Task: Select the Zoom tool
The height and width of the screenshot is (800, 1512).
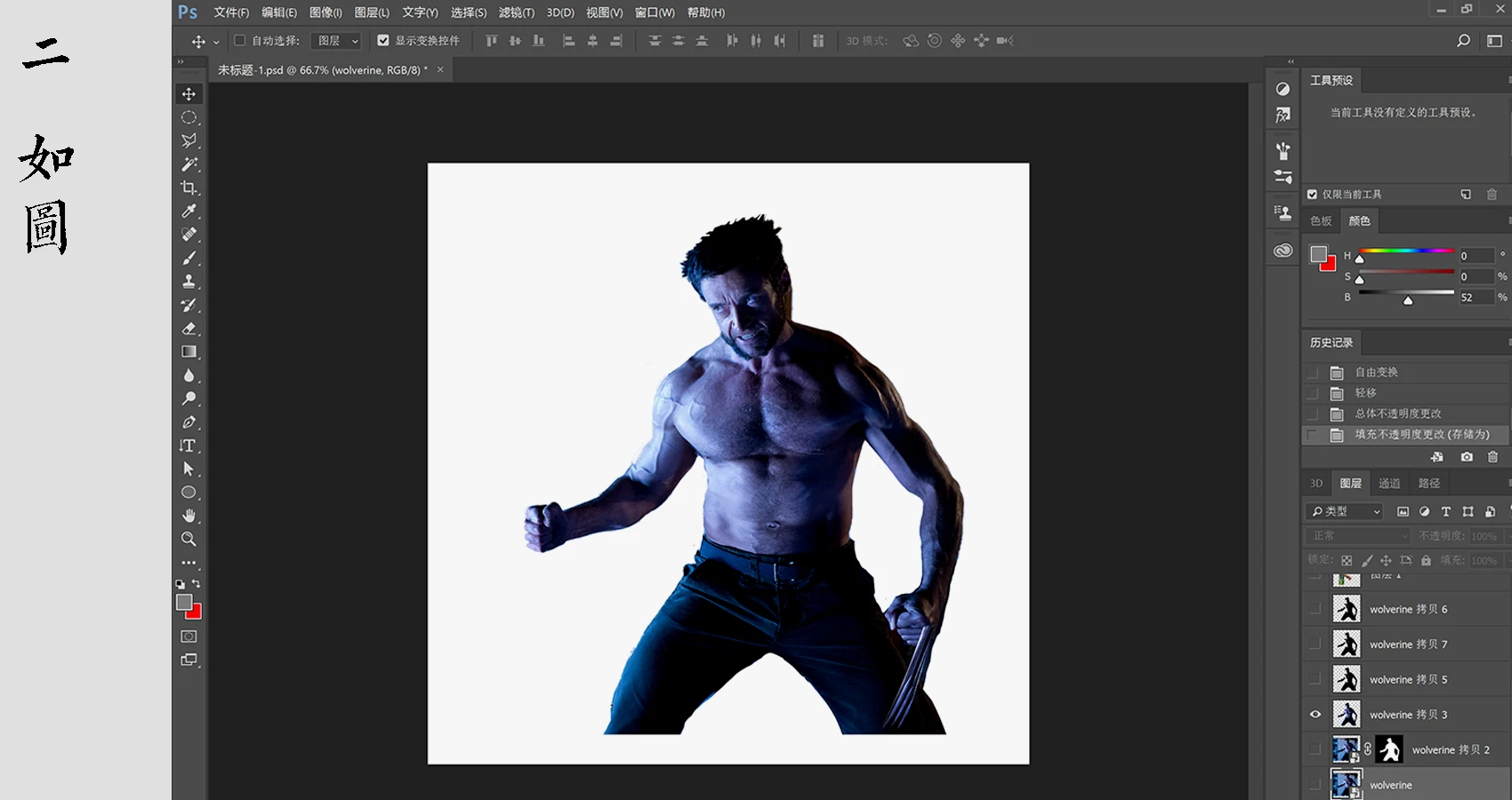Action: coord(189,539)
